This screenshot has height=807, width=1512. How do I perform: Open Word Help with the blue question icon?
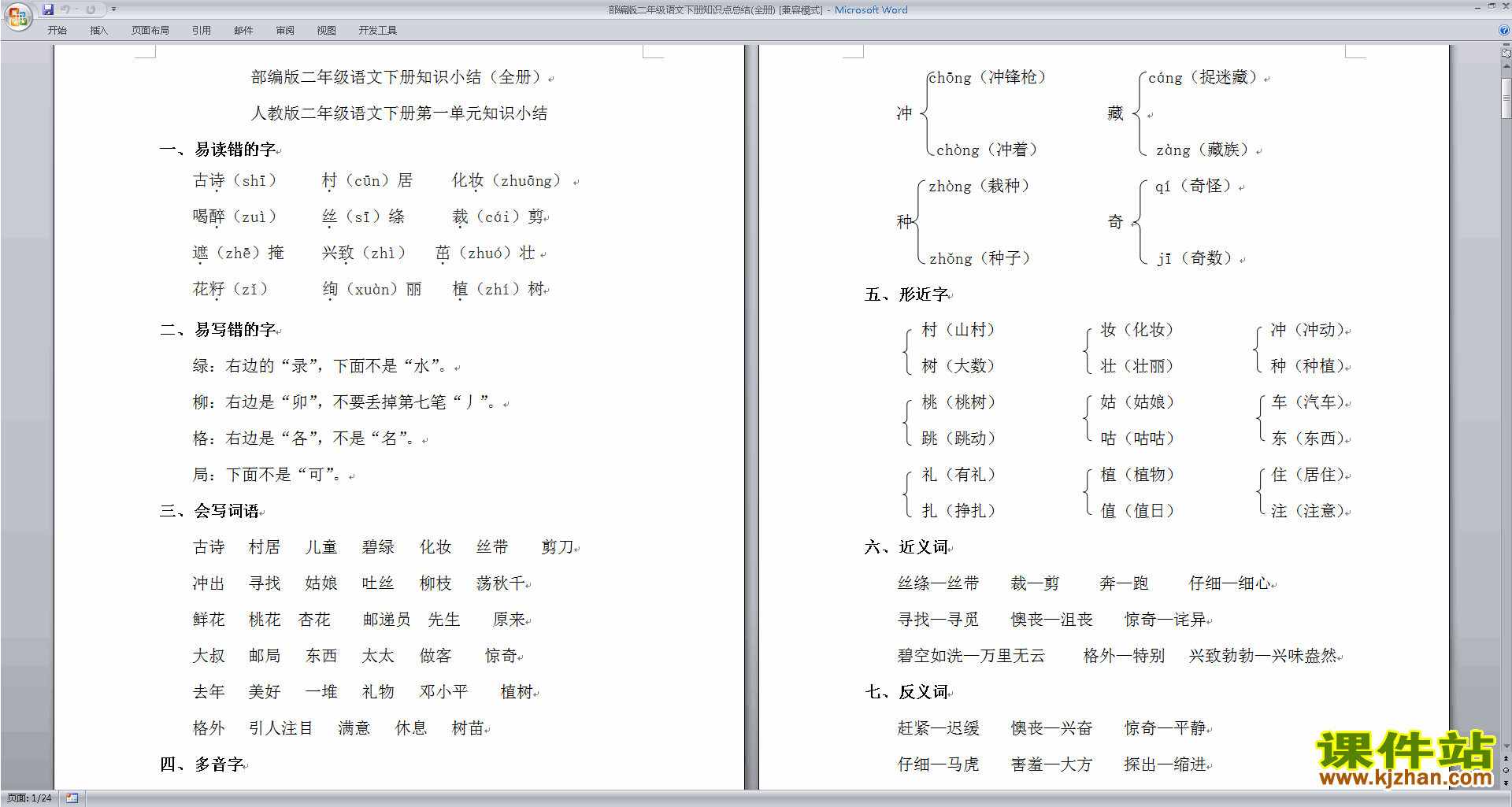[x=1504, y=31]
